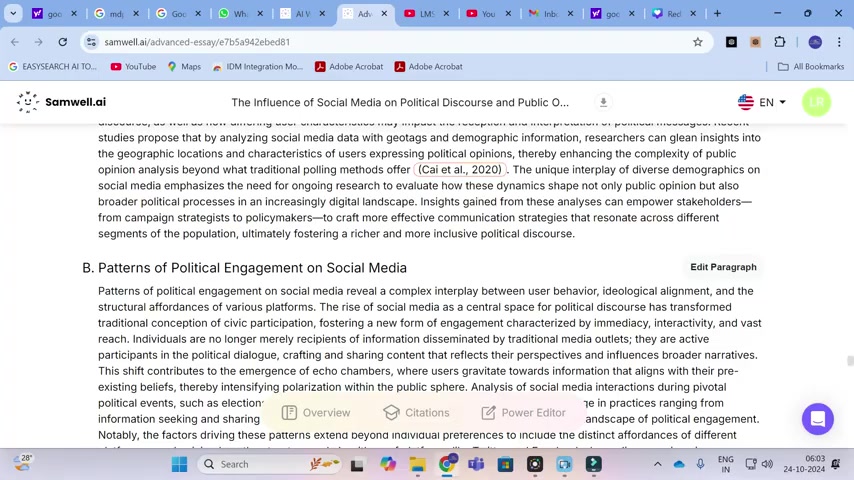Click heading B. Patterns of Political Engagement
Screen dimensions: 854x480
pyautogui.click(x=245, y=268)
